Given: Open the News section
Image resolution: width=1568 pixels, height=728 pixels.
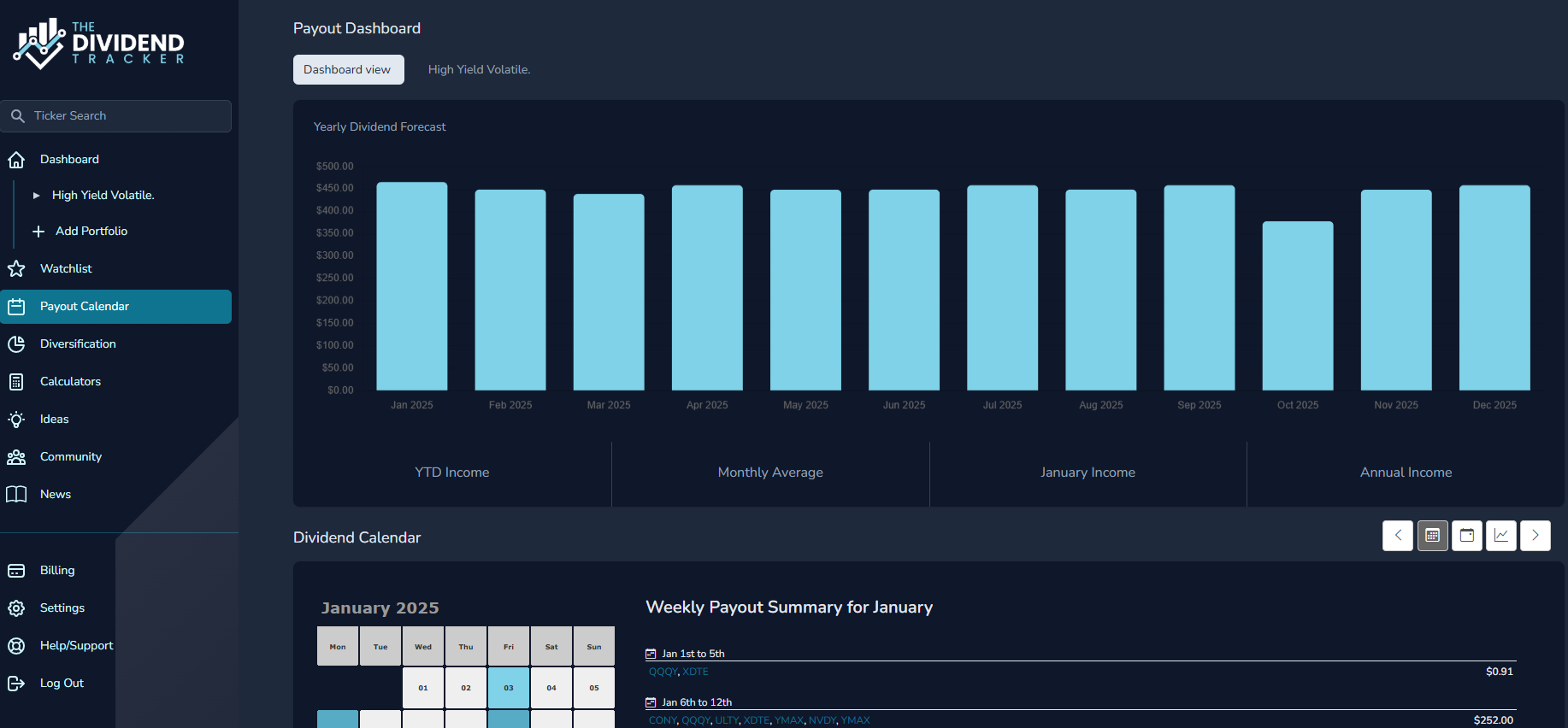Looking at the screenshot, I should pyautogui.click(x=56, y=495).
